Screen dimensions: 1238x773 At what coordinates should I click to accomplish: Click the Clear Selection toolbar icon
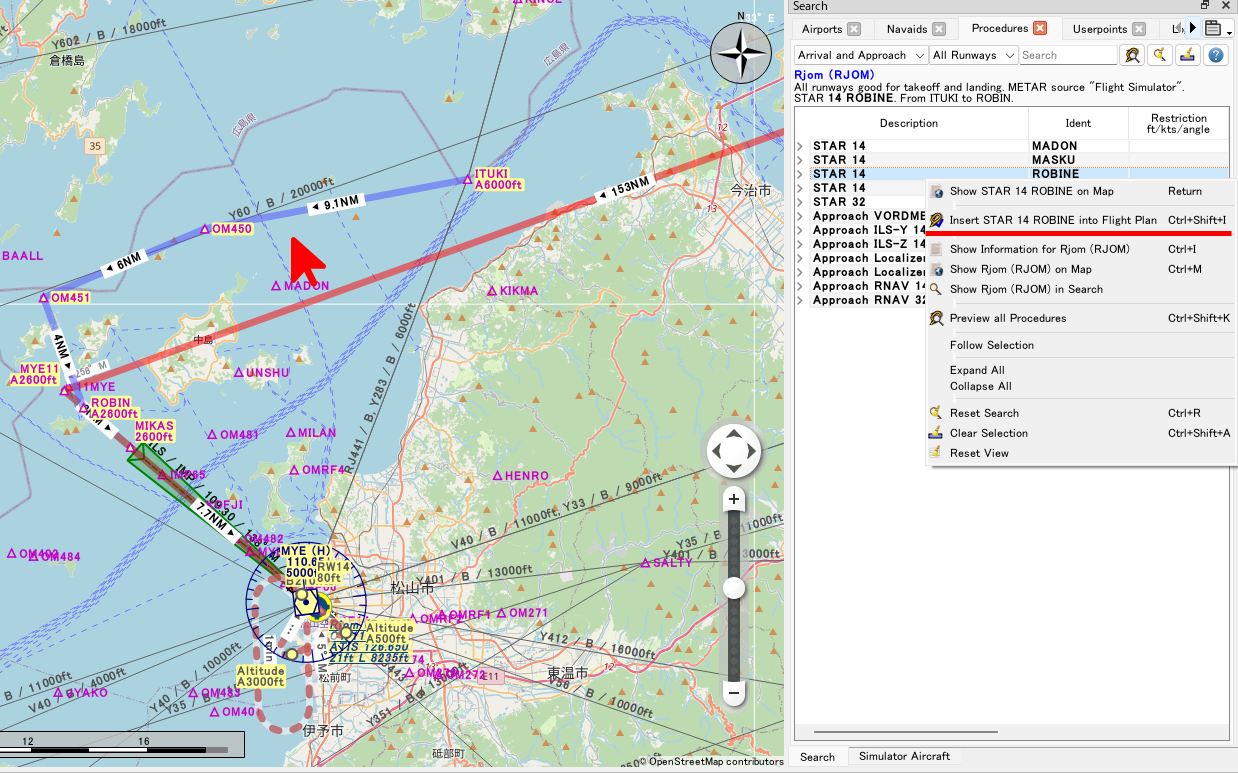1187,56
